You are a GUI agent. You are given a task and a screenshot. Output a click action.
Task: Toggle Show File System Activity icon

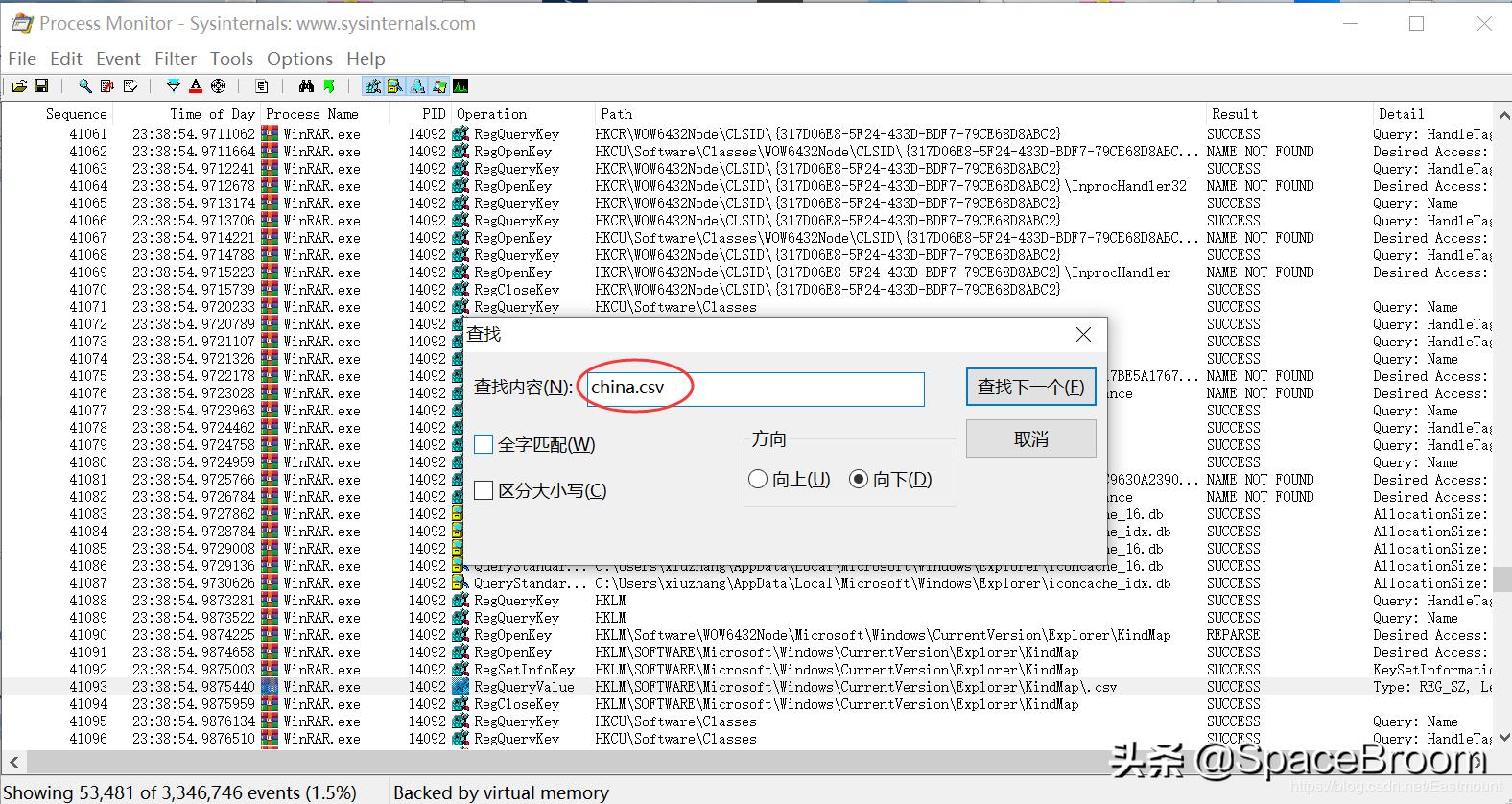[394, 86]
